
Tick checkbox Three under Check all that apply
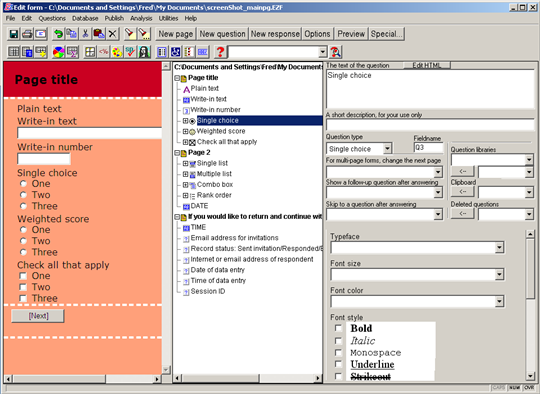click(x=23, y=298)
